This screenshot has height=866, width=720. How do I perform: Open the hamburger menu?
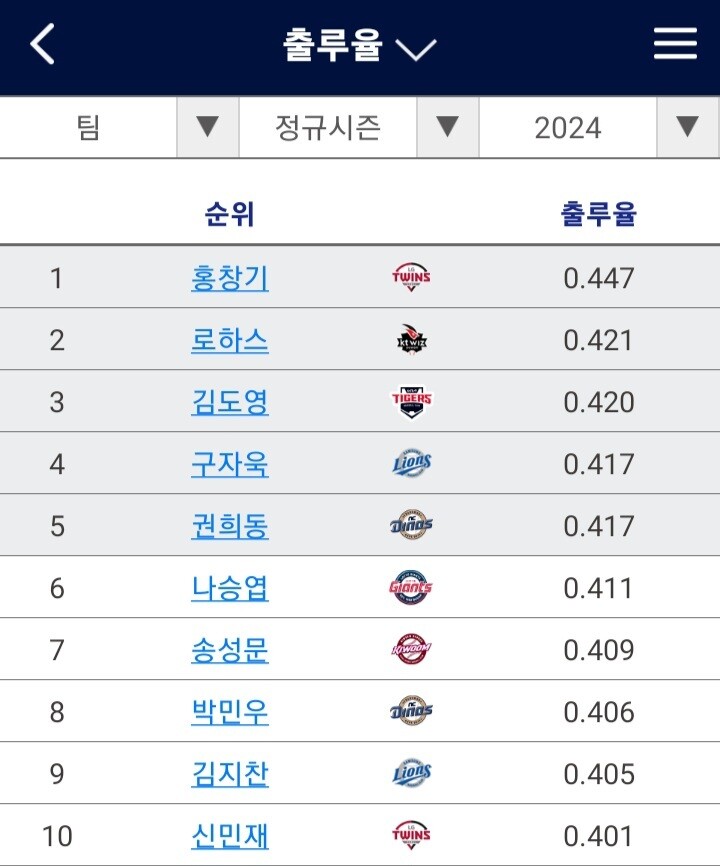click(x=675, y=44)
